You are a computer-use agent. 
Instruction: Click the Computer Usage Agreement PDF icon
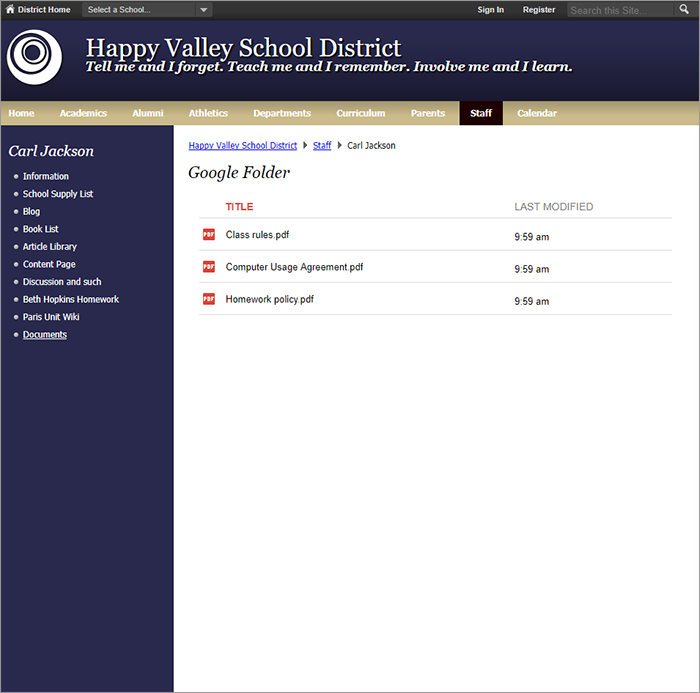point(209,267)
